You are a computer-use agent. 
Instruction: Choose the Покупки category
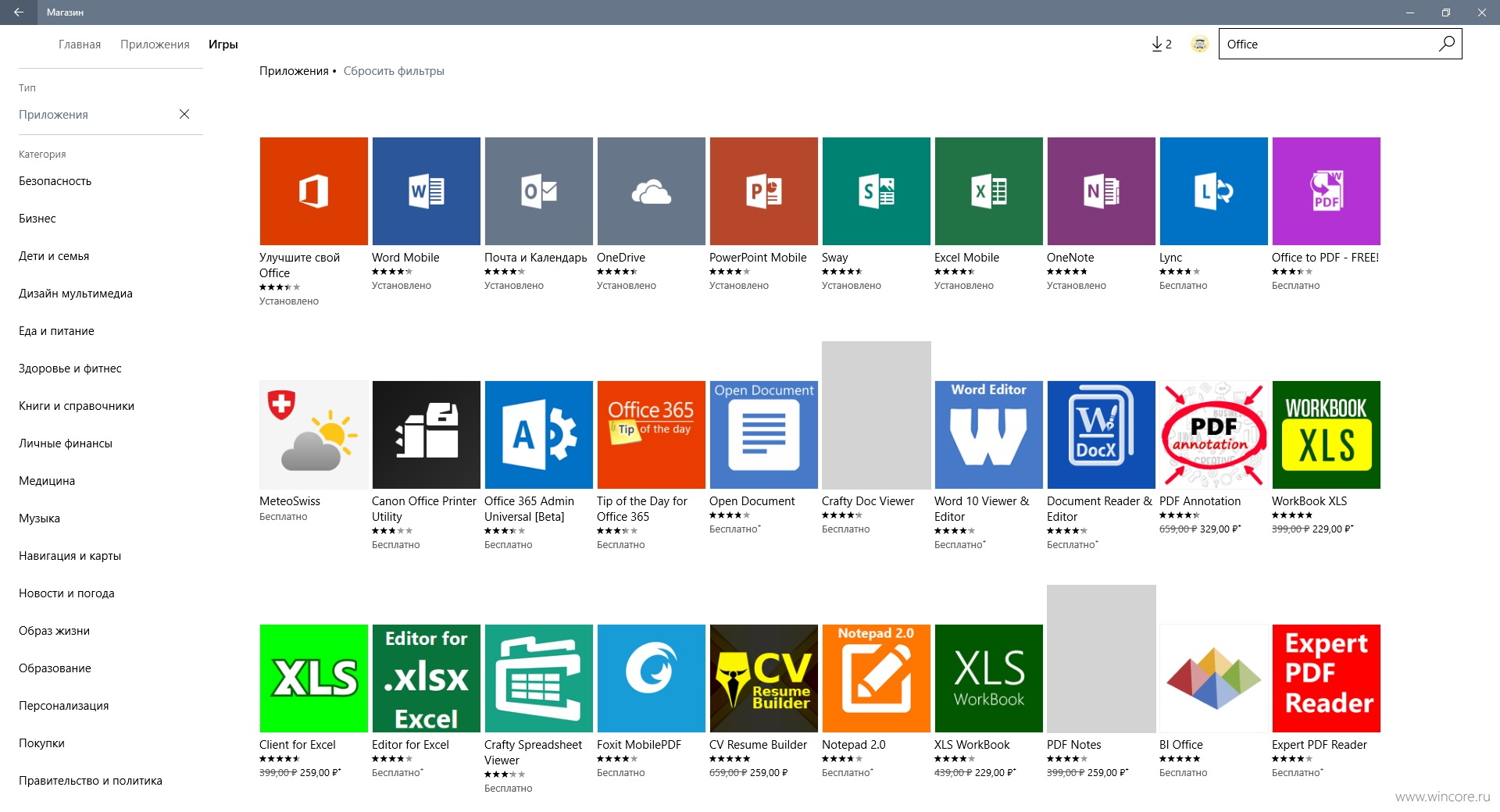coord(41,743)
